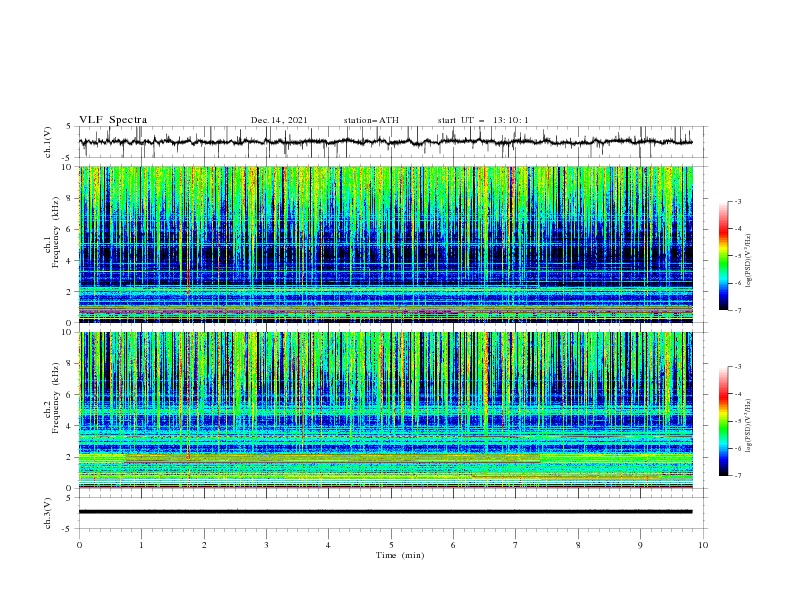The image size is (792, 612).
Task: Click the -7 tick on upper colorbar
Action: coord(737,310)
